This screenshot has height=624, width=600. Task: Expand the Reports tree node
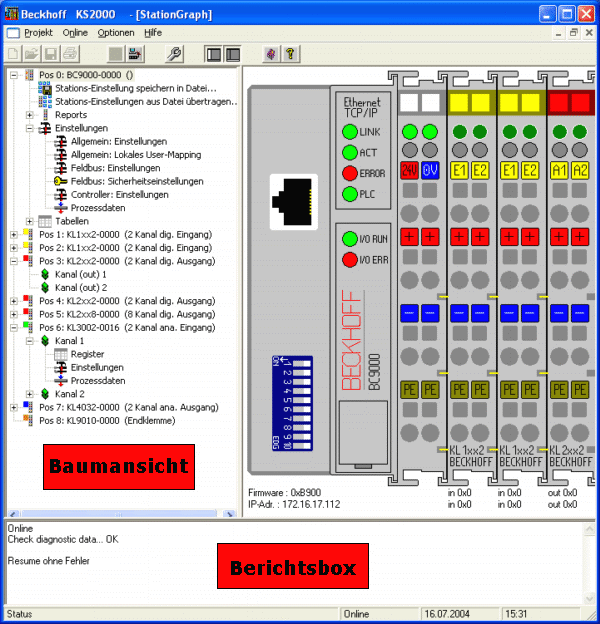pyautogui.click(x=29, y=115)
